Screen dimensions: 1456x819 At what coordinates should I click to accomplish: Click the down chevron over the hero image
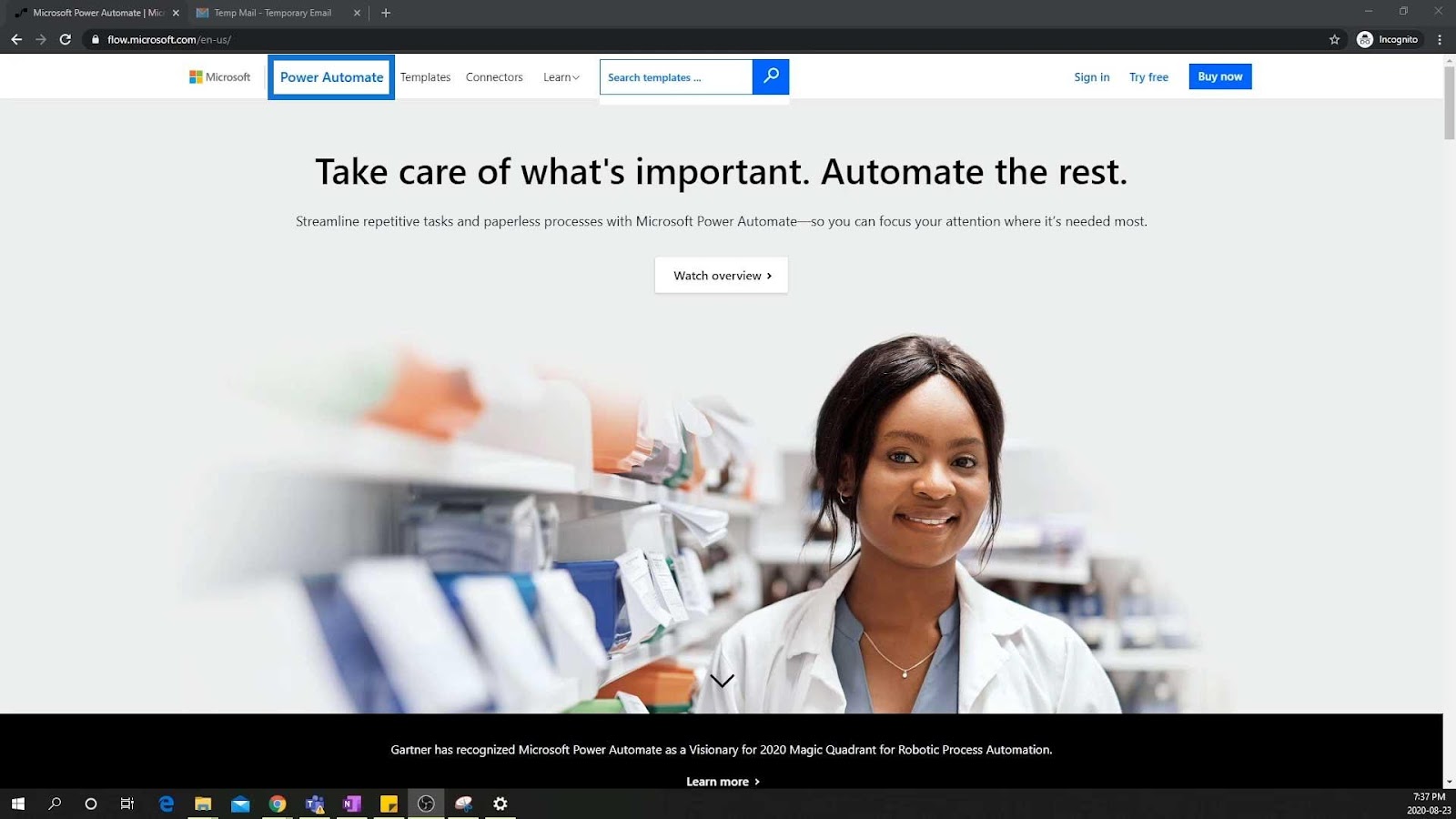coord(722,681)
